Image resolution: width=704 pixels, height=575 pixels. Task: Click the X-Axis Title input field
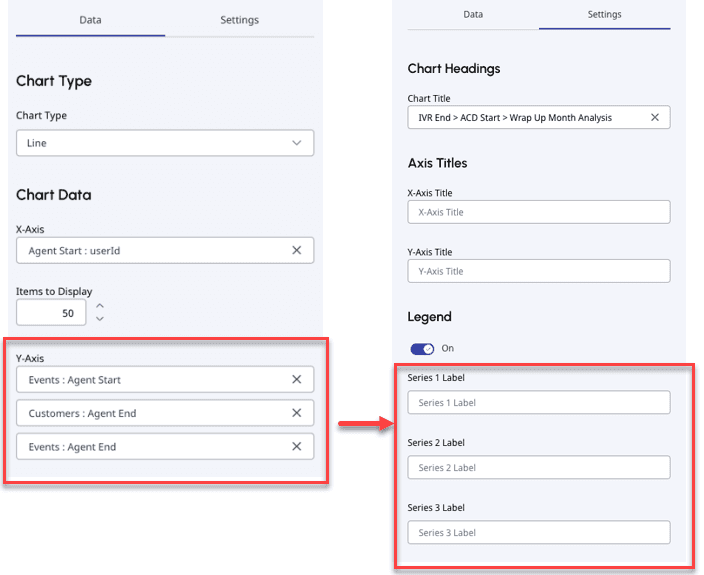[x=538, y=212]
